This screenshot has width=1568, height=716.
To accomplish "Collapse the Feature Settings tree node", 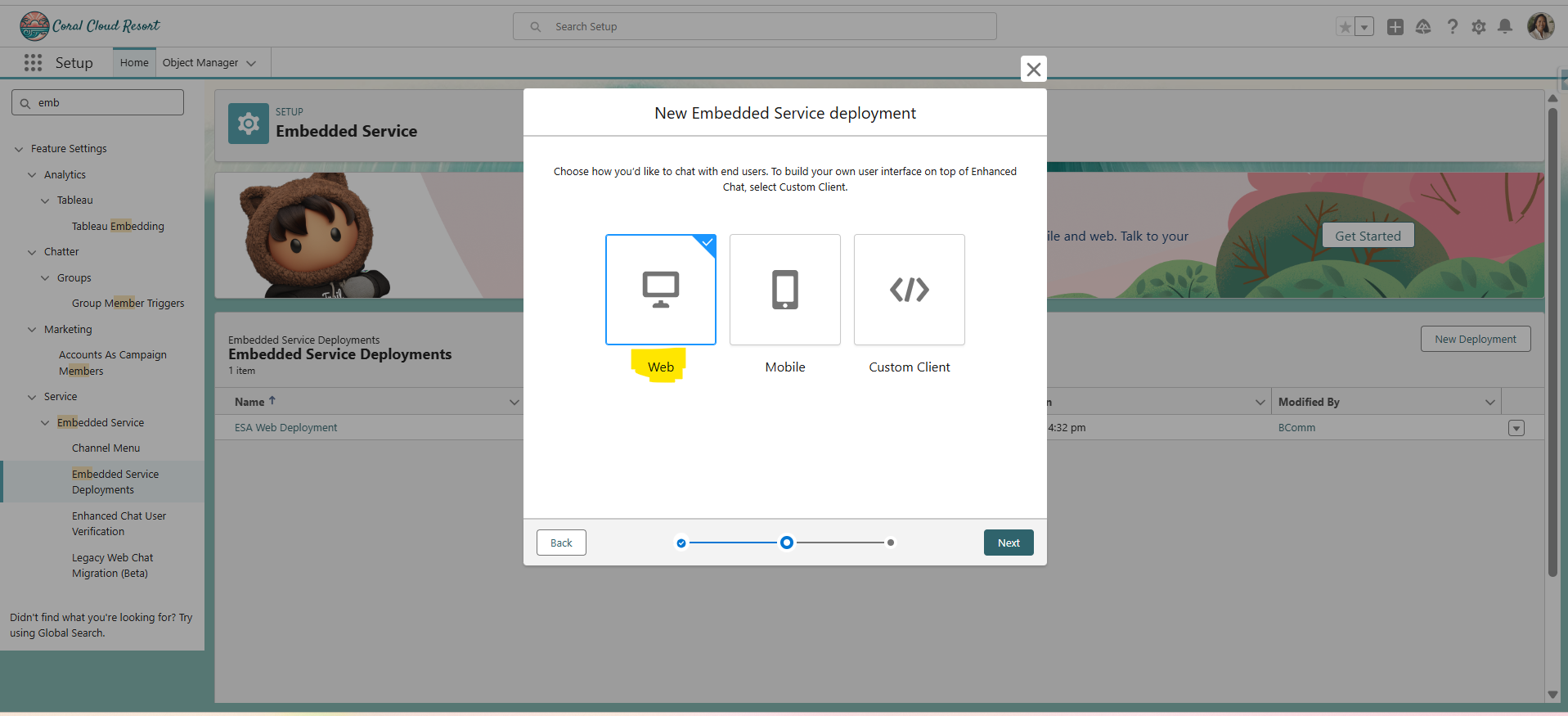I will [x=19, y=149].
